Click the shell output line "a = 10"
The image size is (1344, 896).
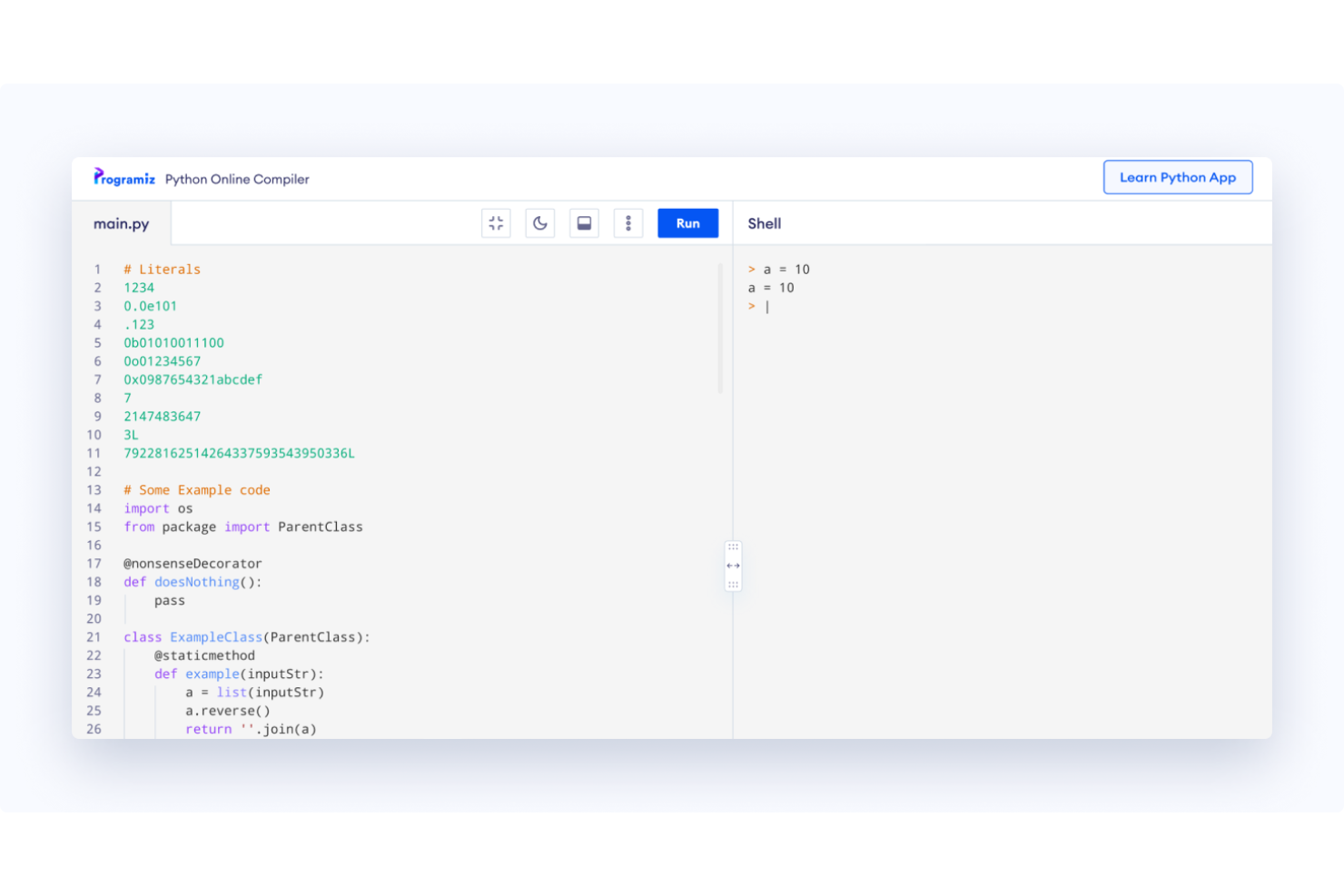pyautogui.click(x=771, y=287)
